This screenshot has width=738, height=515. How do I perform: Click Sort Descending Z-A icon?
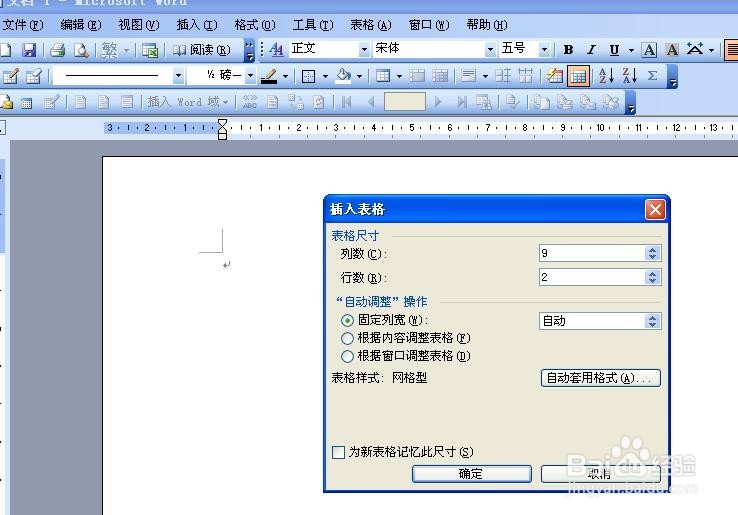629,76
